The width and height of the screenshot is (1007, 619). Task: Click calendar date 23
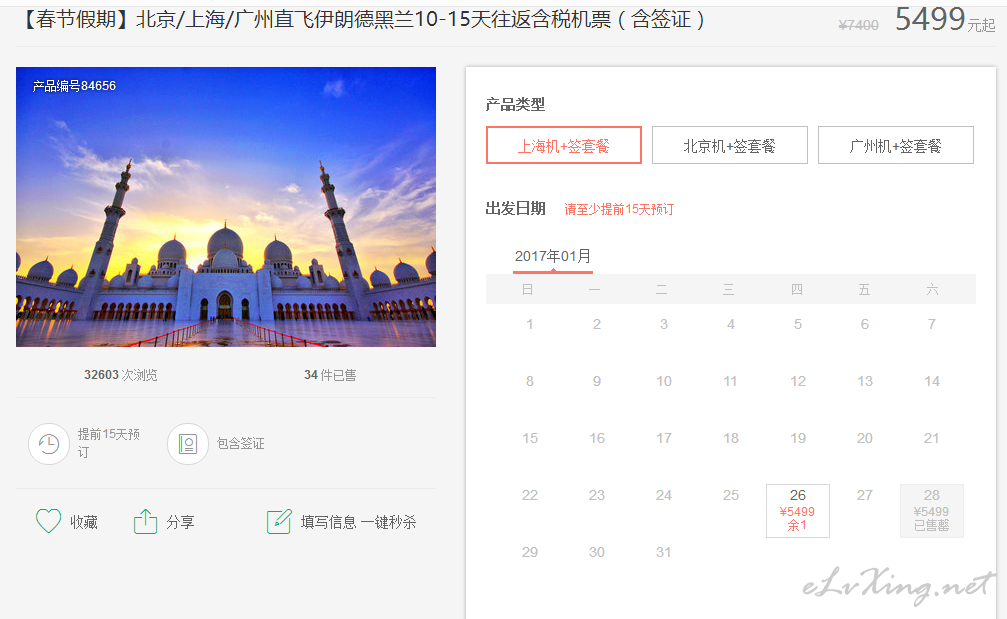[x=597, y=495]
